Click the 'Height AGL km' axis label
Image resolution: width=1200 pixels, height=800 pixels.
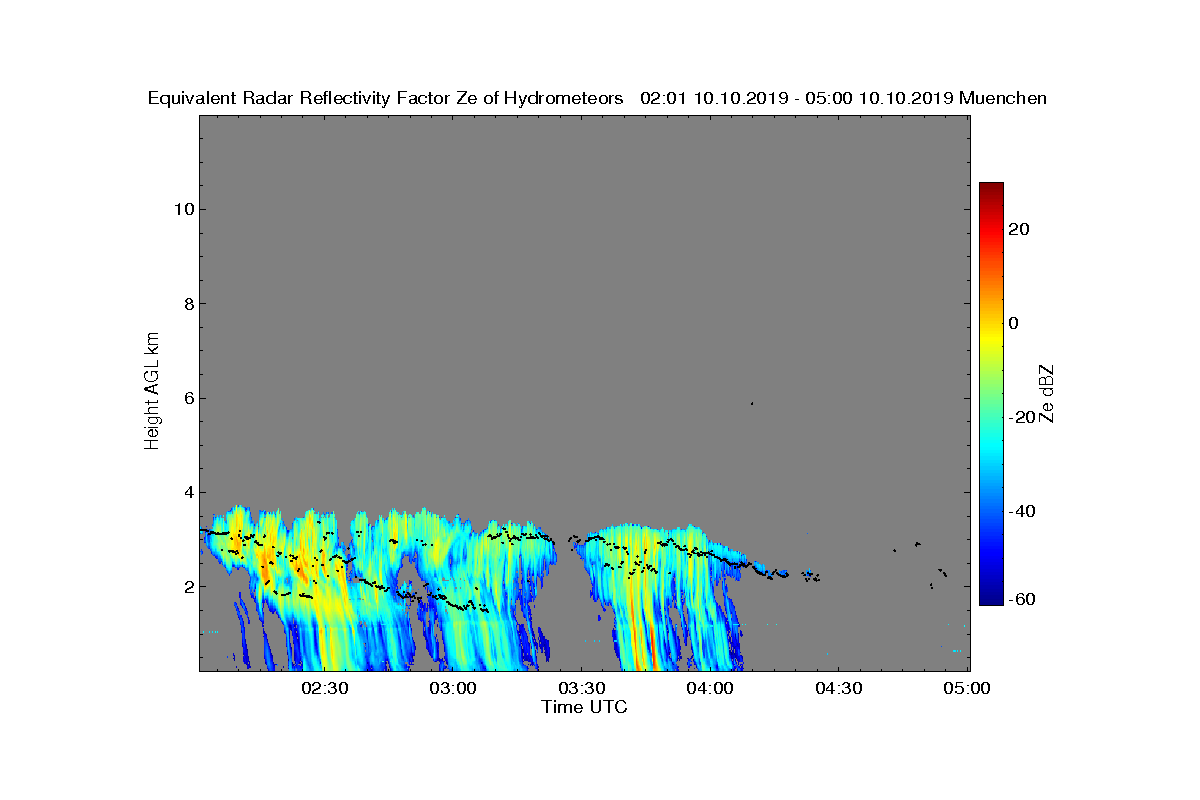coord(153,390)
